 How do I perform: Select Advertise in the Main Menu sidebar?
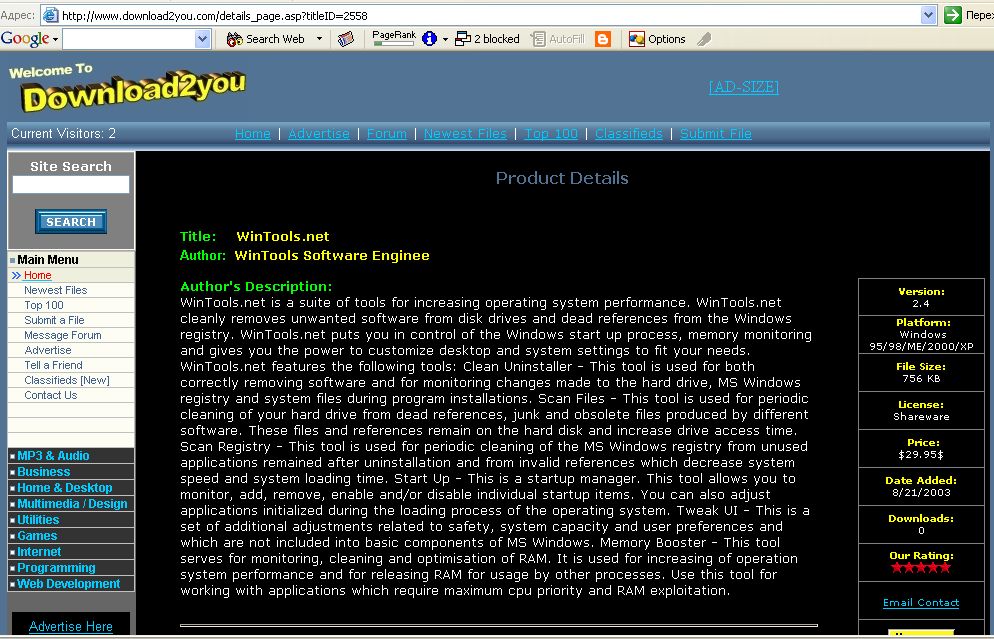[48, 351]
